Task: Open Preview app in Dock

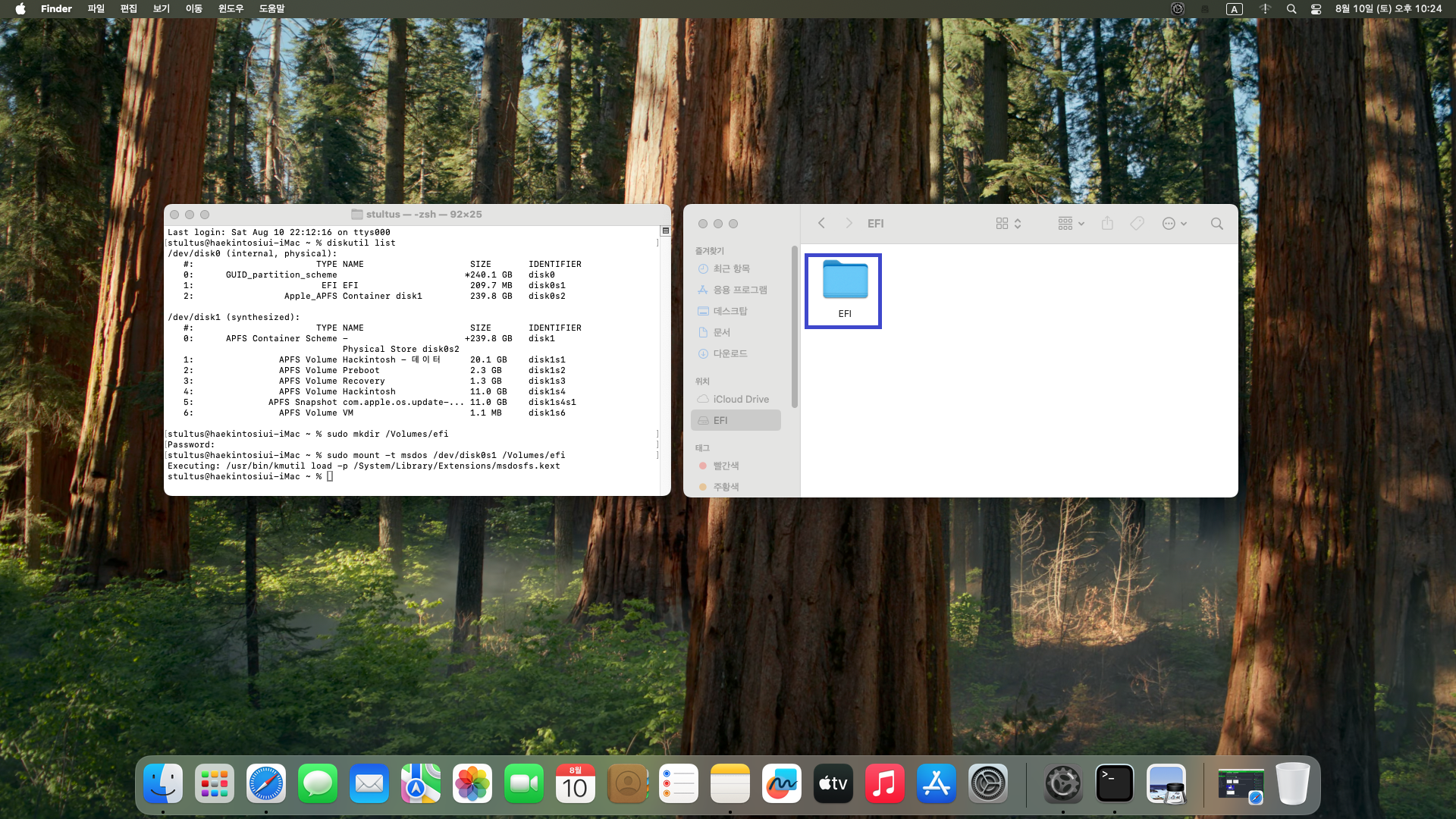Action: coord(1166,783)
